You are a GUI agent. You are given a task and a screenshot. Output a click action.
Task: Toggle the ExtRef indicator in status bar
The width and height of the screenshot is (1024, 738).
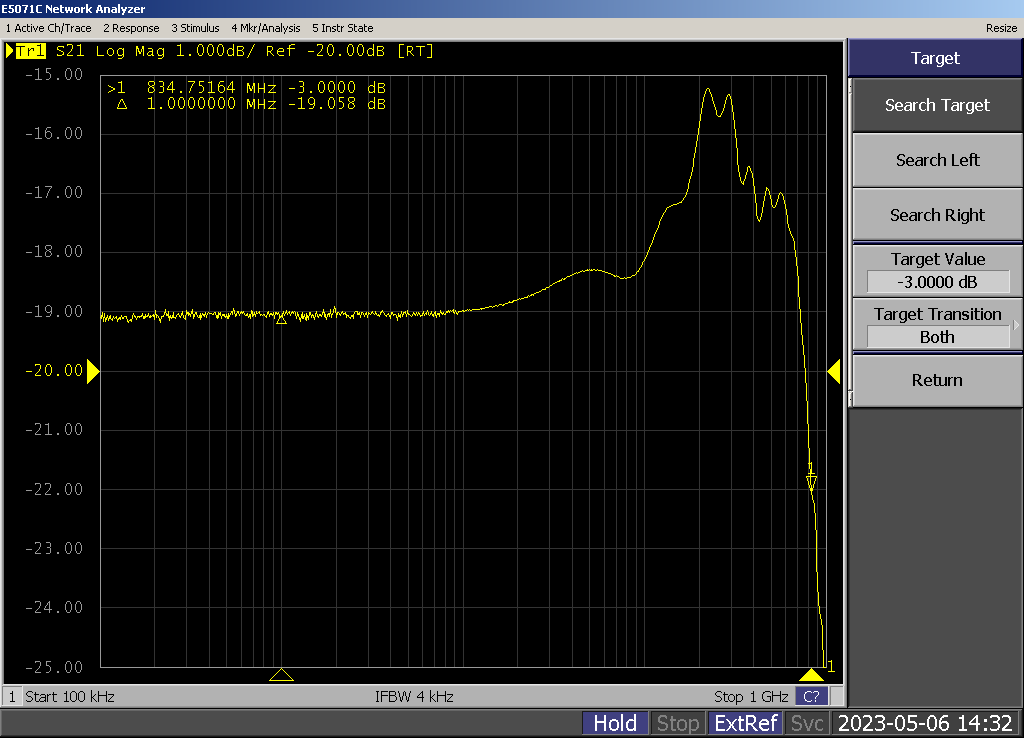pyautogui.click(x=744, y=723)
